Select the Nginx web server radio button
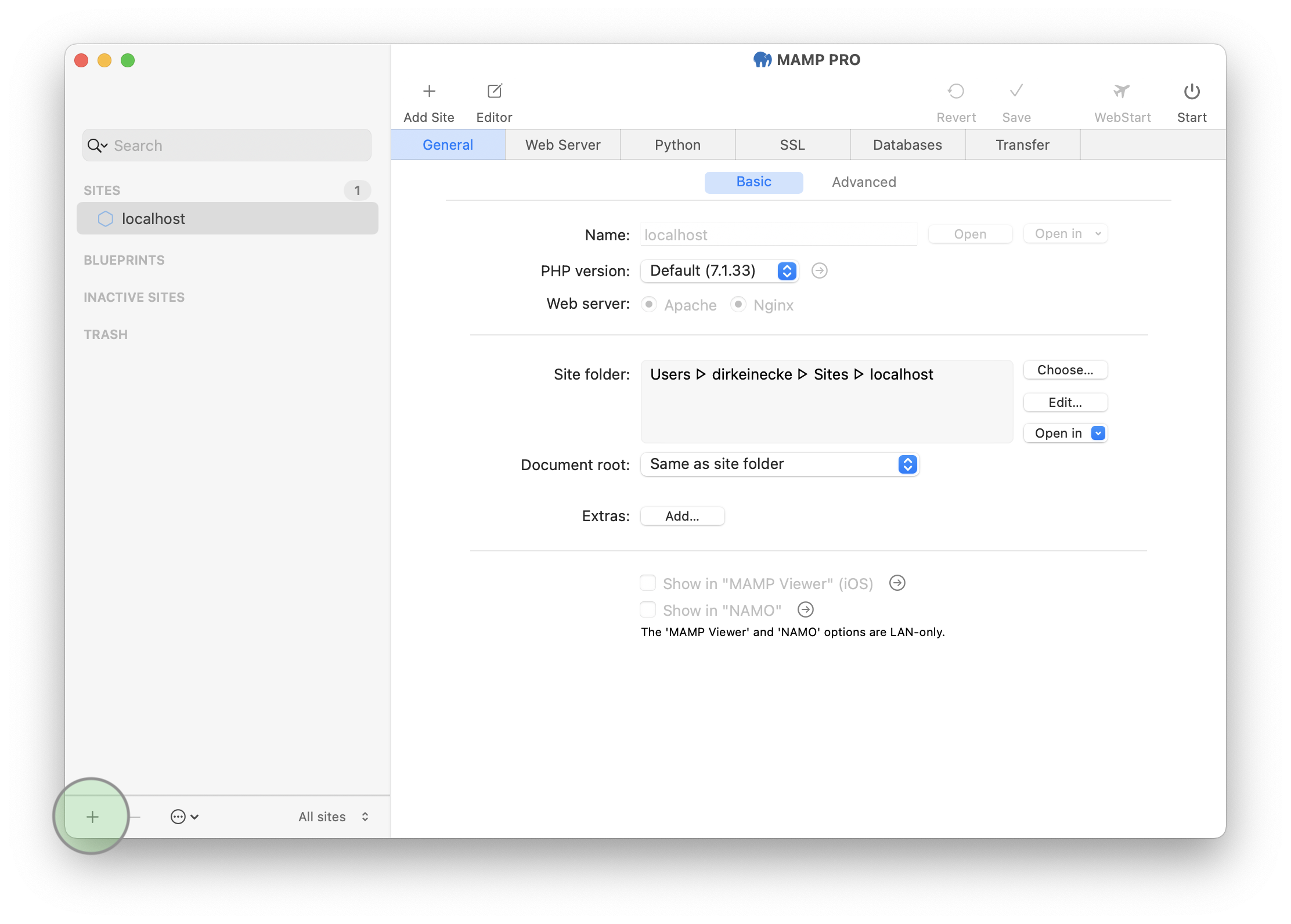The width and height of the screenshot is (1291, 924). click(738, 304)
